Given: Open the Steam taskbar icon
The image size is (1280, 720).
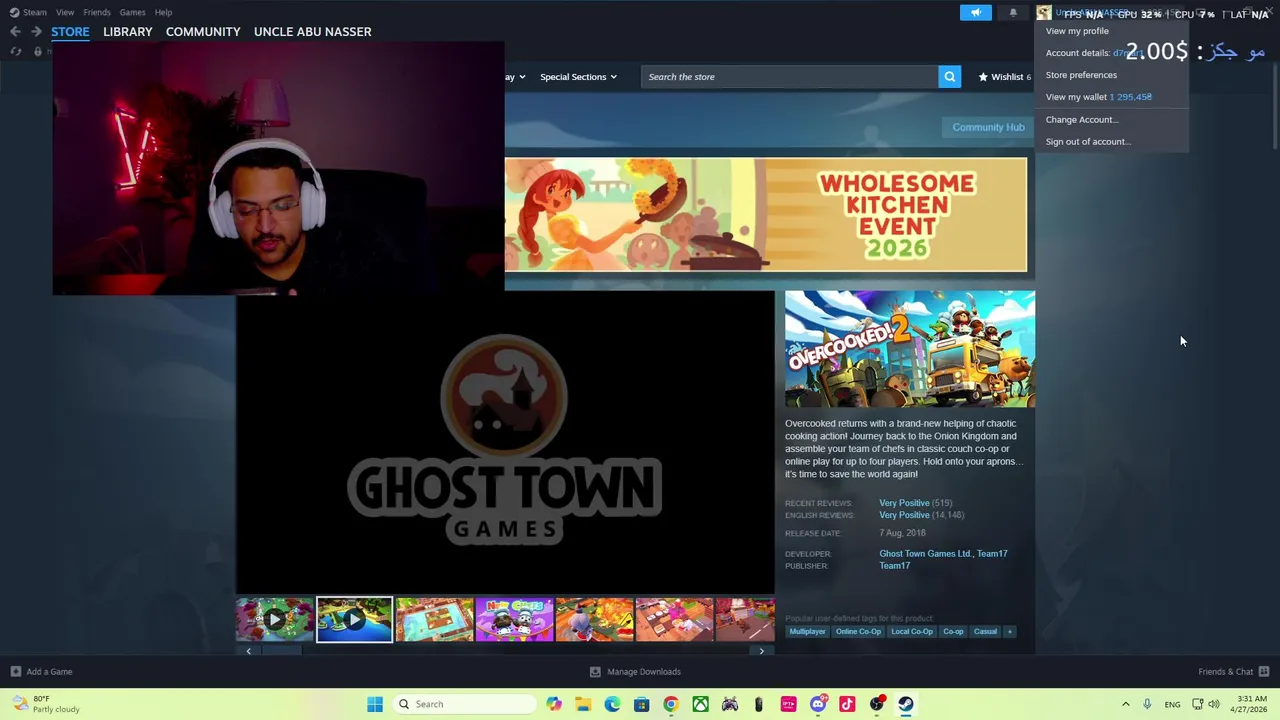Looking at the screenshot, I should [906, 704].
